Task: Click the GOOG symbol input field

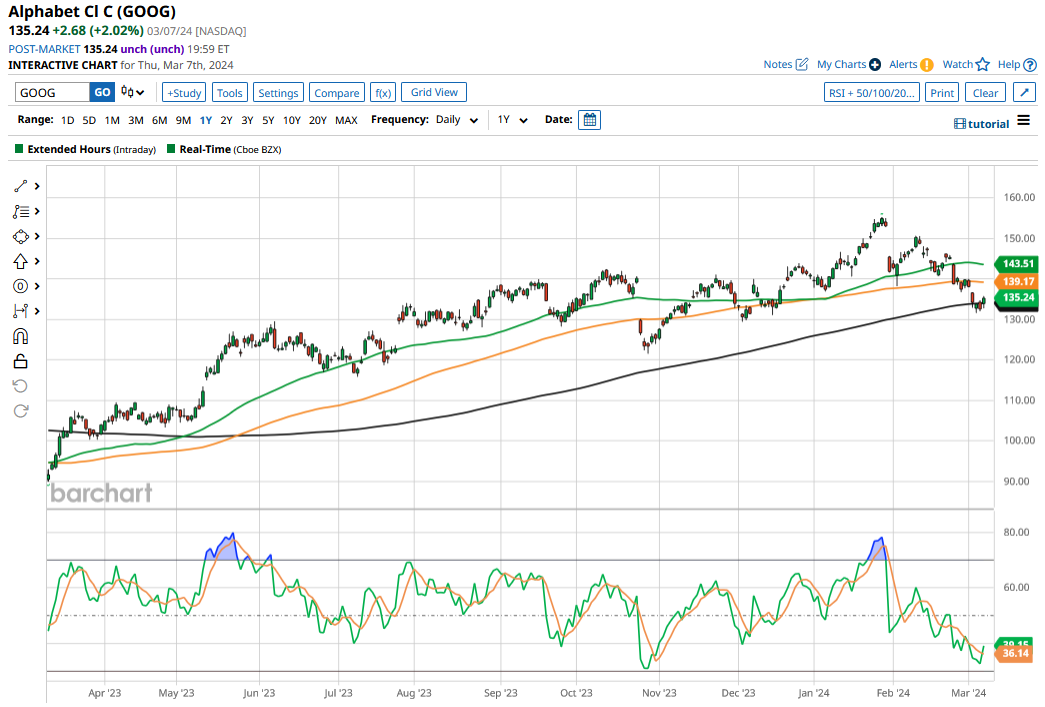Action: click(x=52, y=93)
